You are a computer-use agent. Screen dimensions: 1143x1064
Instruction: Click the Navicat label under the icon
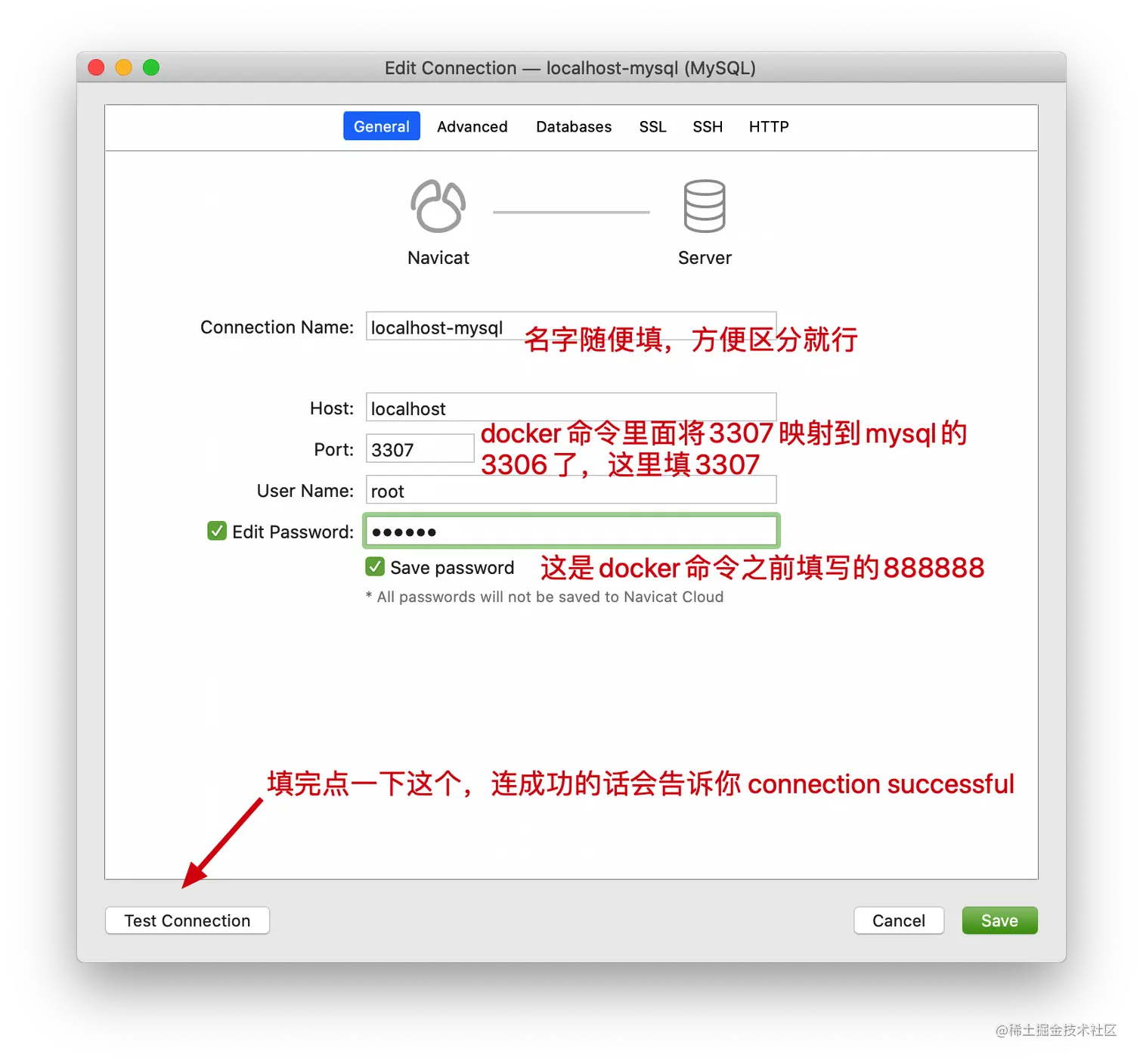coord(438,258)
